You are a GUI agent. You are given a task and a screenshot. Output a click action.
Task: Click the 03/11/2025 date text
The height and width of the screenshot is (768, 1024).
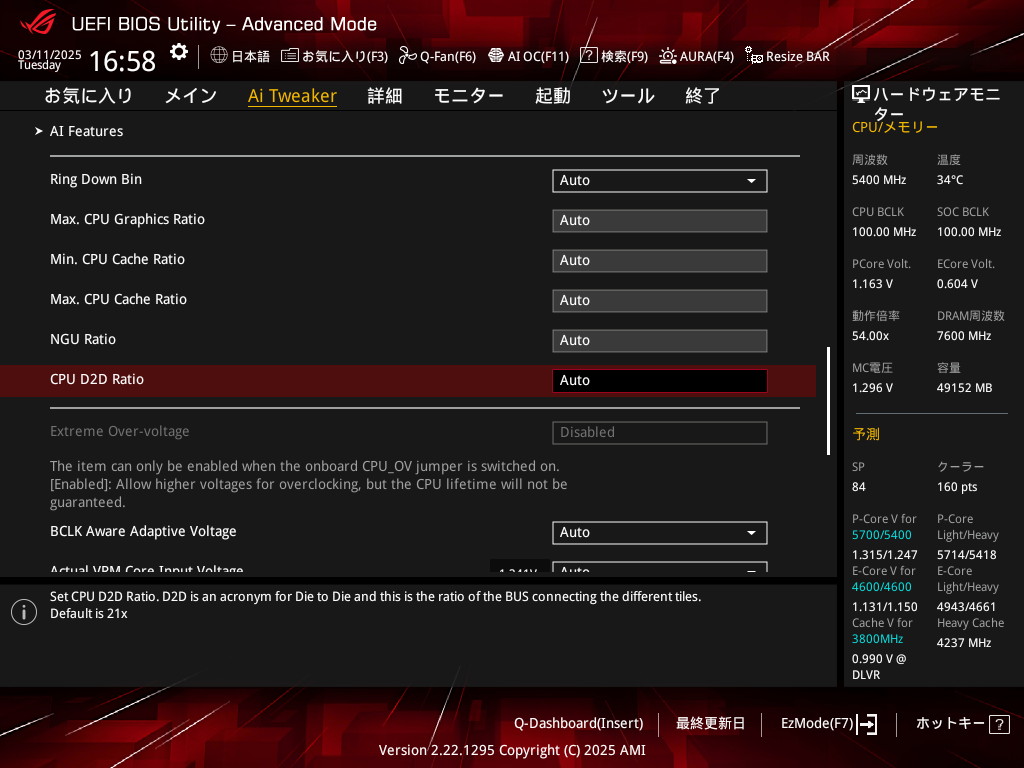point(50,54)
